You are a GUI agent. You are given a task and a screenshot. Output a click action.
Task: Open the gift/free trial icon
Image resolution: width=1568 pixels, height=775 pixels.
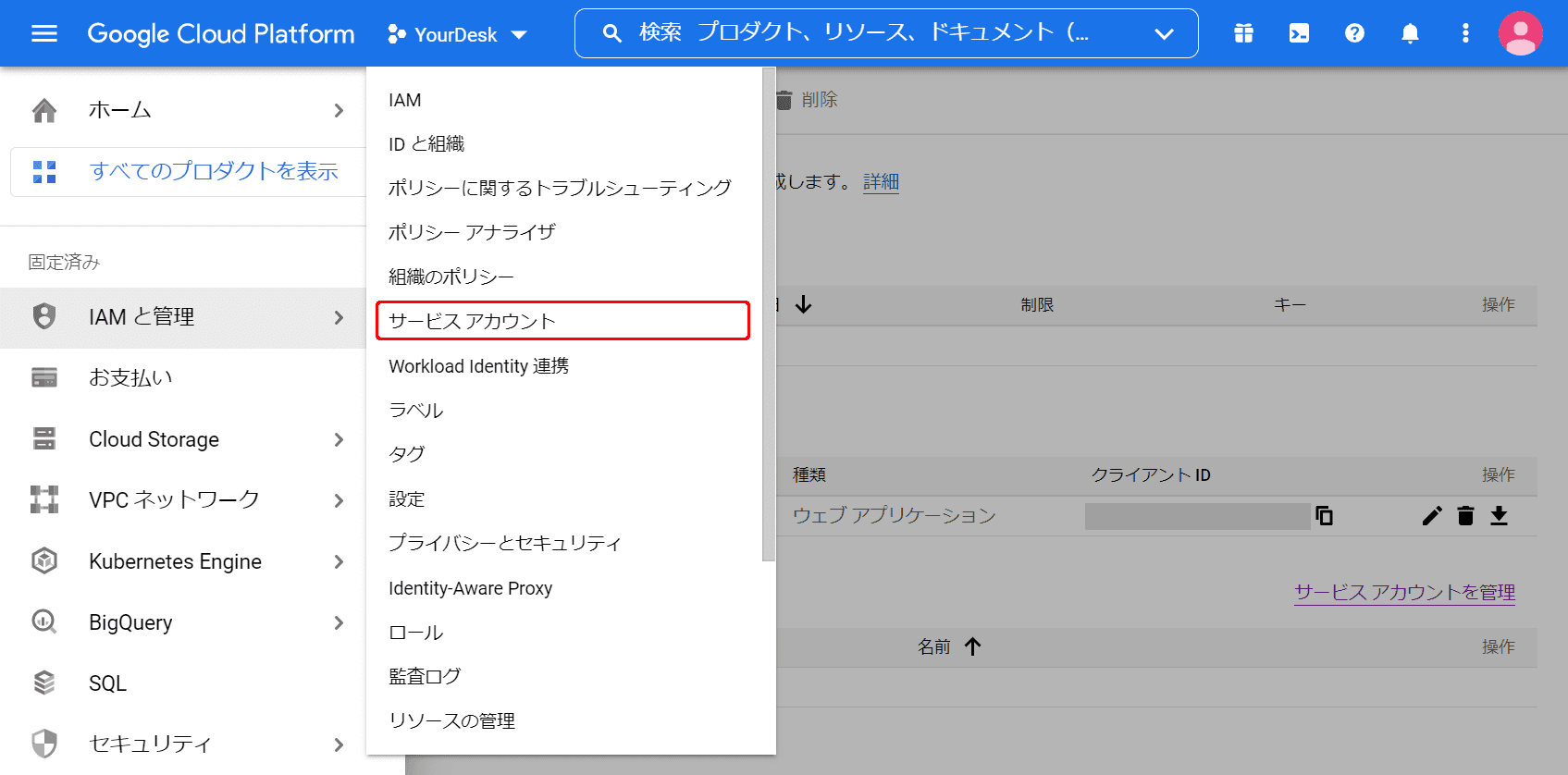(1243, 33)
